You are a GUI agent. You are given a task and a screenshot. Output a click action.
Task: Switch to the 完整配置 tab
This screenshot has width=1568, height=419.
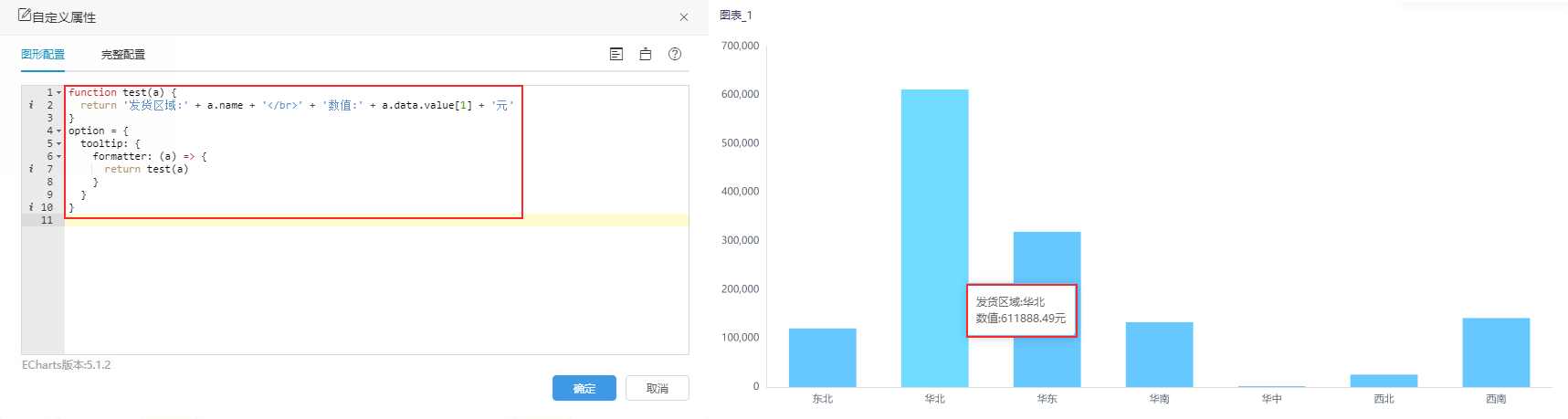point(123,55)
